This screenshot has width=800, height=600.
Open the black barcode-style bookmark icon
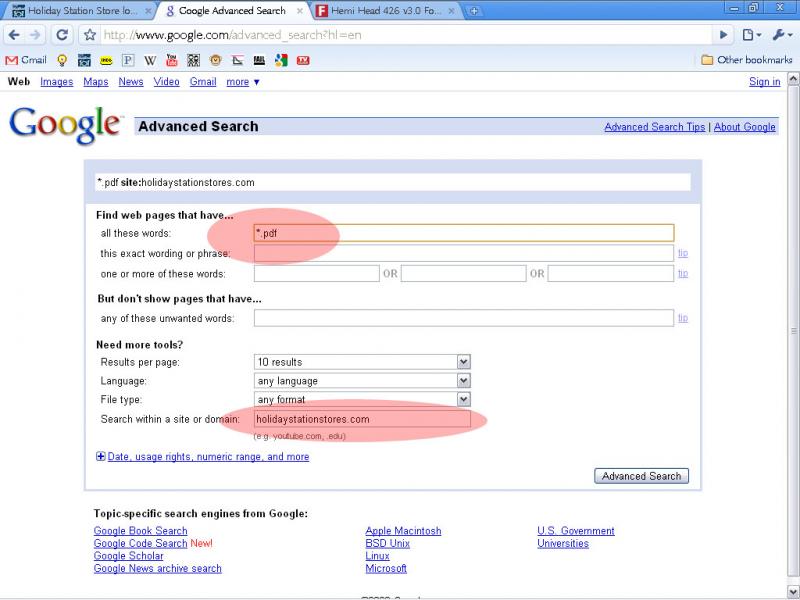coord(259,60)
